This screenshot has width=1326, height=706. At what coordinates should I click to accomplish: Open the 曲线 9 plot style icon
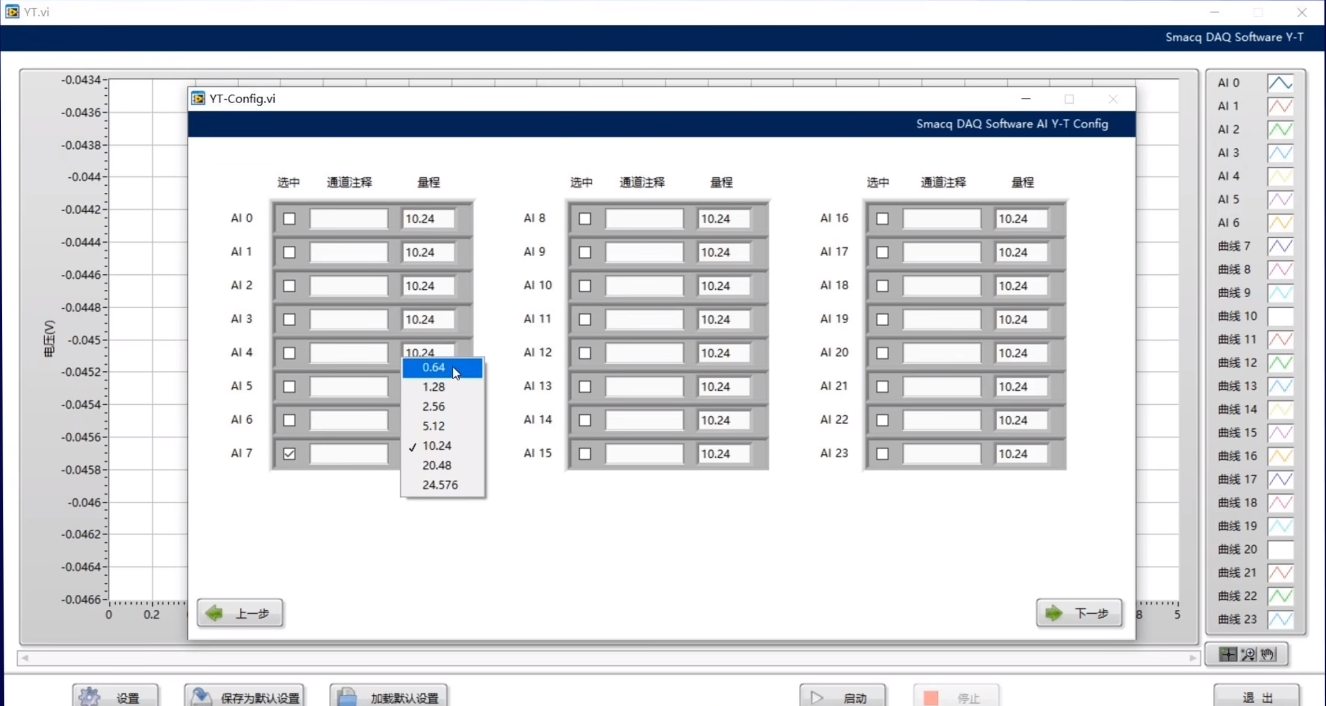(1280, 293)
